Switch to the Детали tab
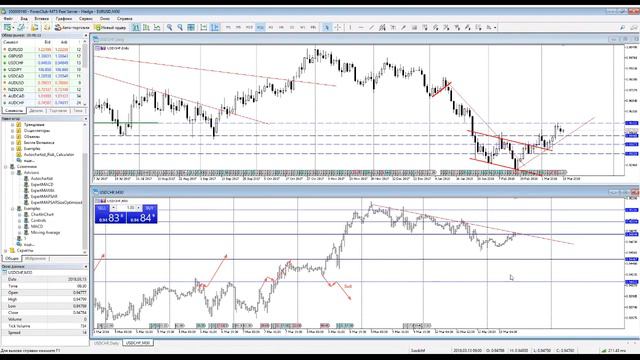The image size is (640, 360). point(36,111)
